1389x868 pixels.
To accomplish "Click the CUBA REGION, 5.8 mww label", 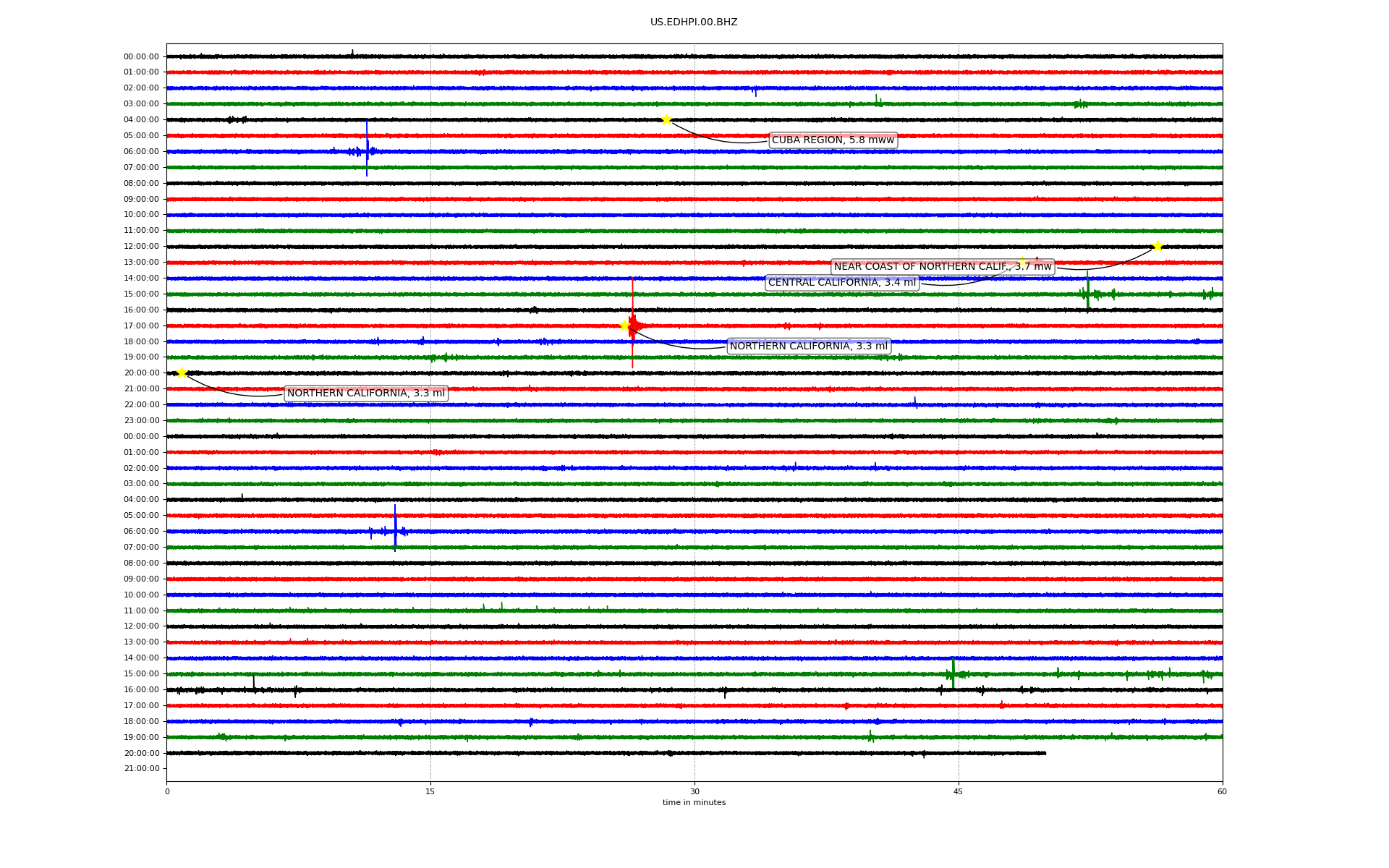I will (x=833, y=140).
